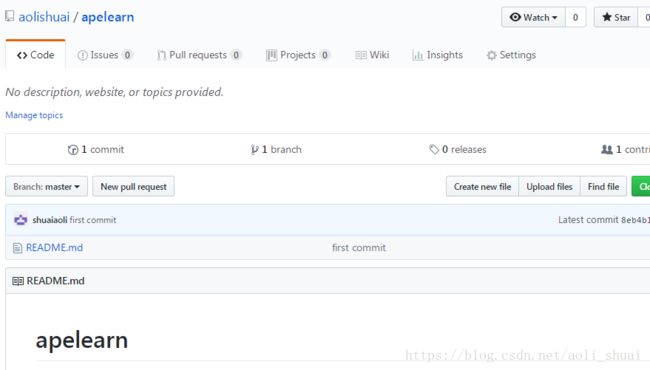650x370 pixels.
Task: Select the Code tab
Action: point(36,55)
